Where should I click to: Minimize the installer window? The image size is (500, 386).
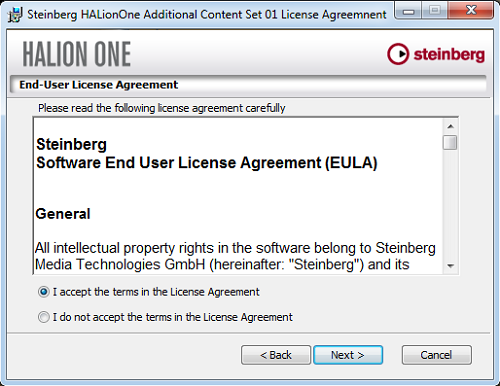click(408, 11)
